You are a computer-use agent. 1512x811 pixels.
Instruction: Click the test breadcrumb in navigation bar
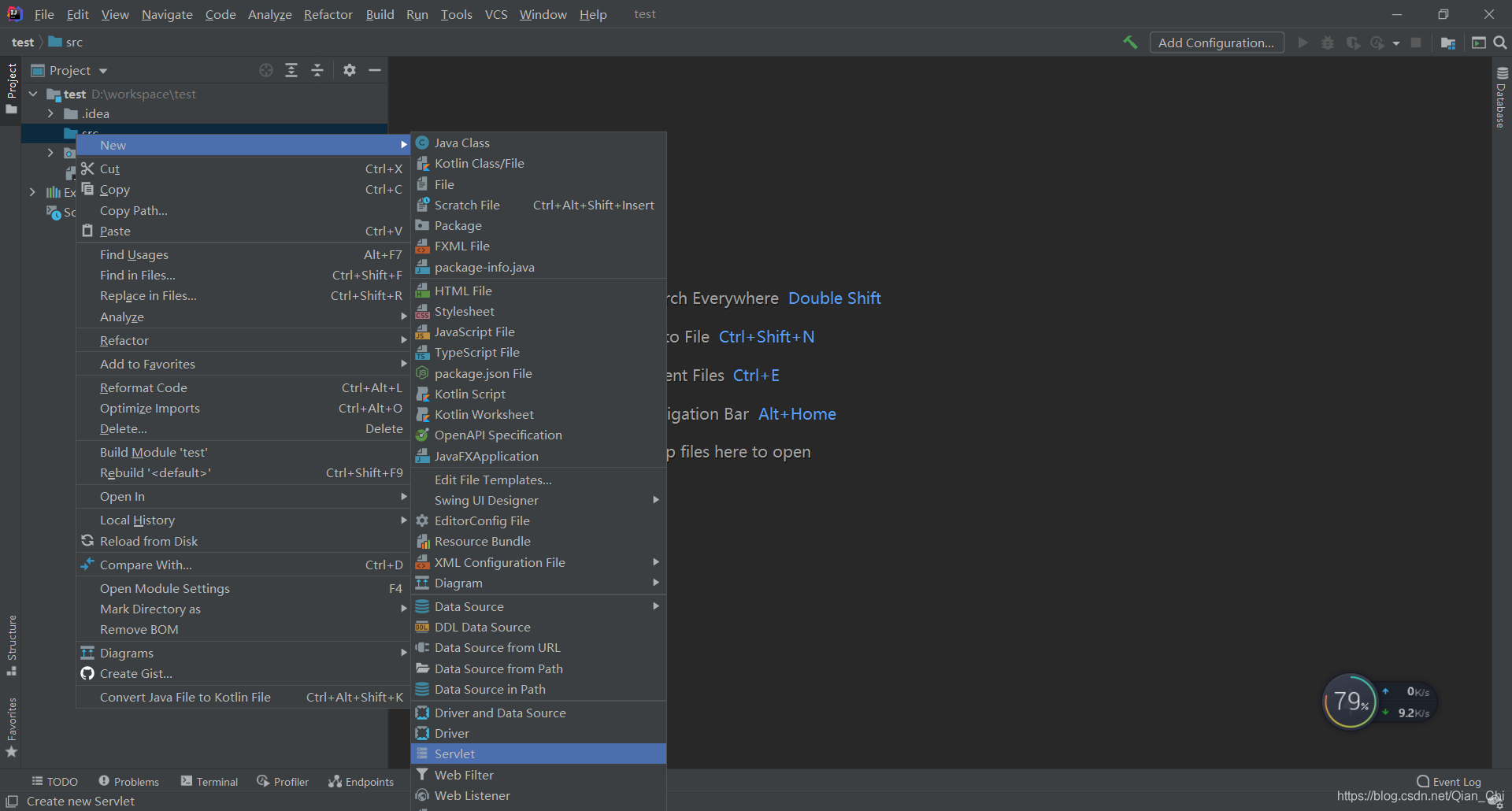click(x=23, y=42)
